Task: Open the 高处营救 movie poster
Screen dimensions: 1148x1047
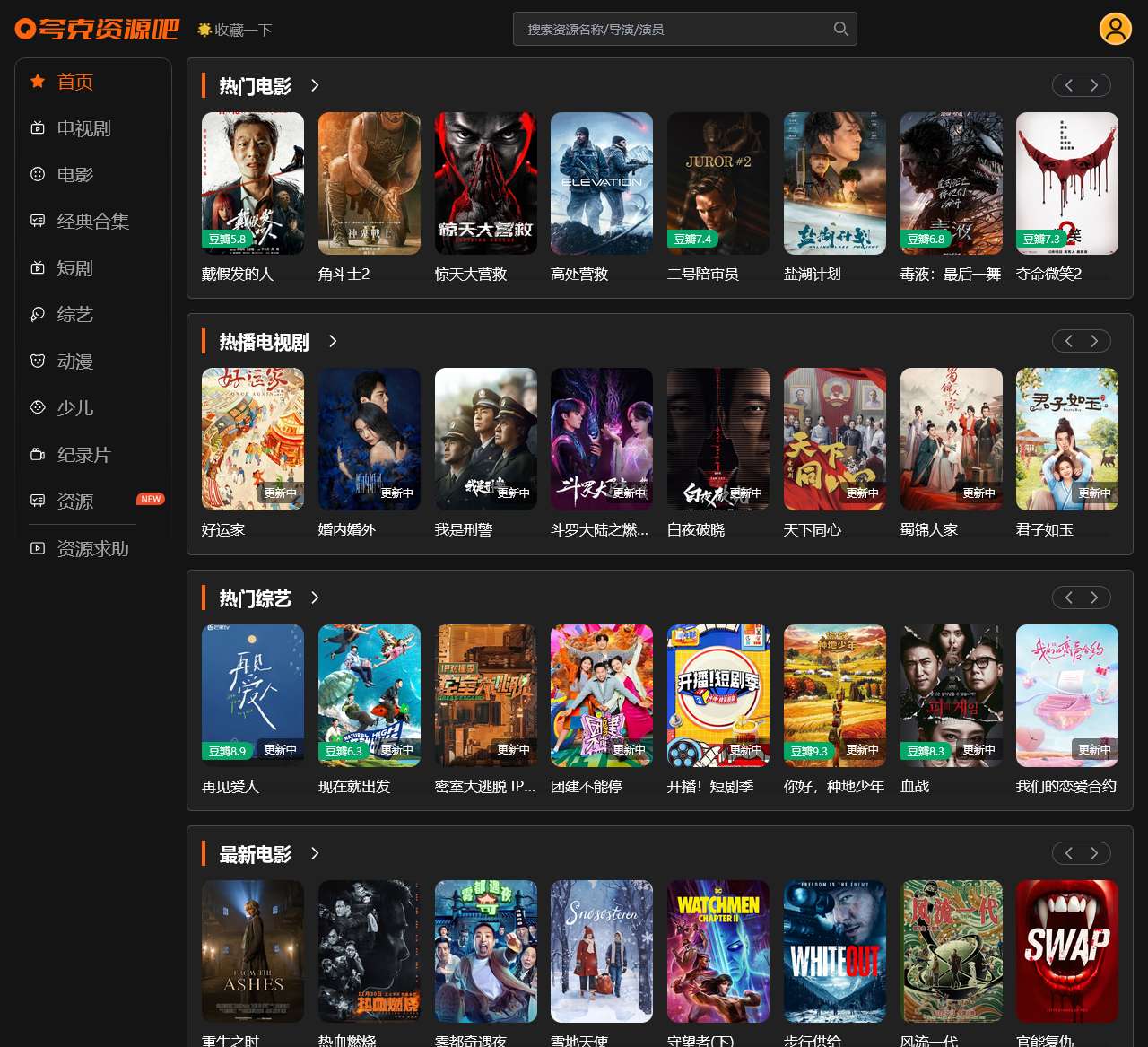Action: [x=602, y=183]
